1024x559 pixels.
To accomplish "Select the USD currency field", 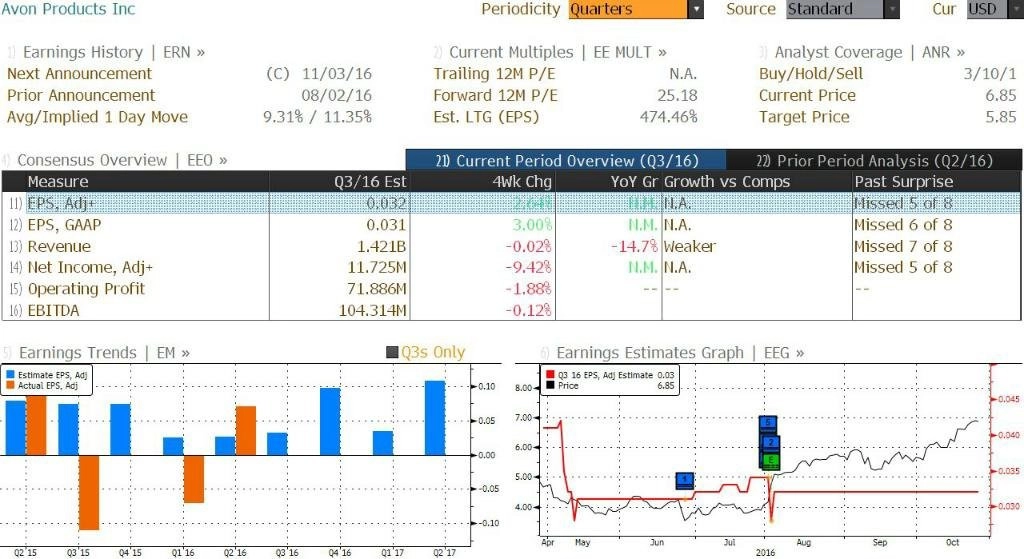I will click(x=987, y=9).
